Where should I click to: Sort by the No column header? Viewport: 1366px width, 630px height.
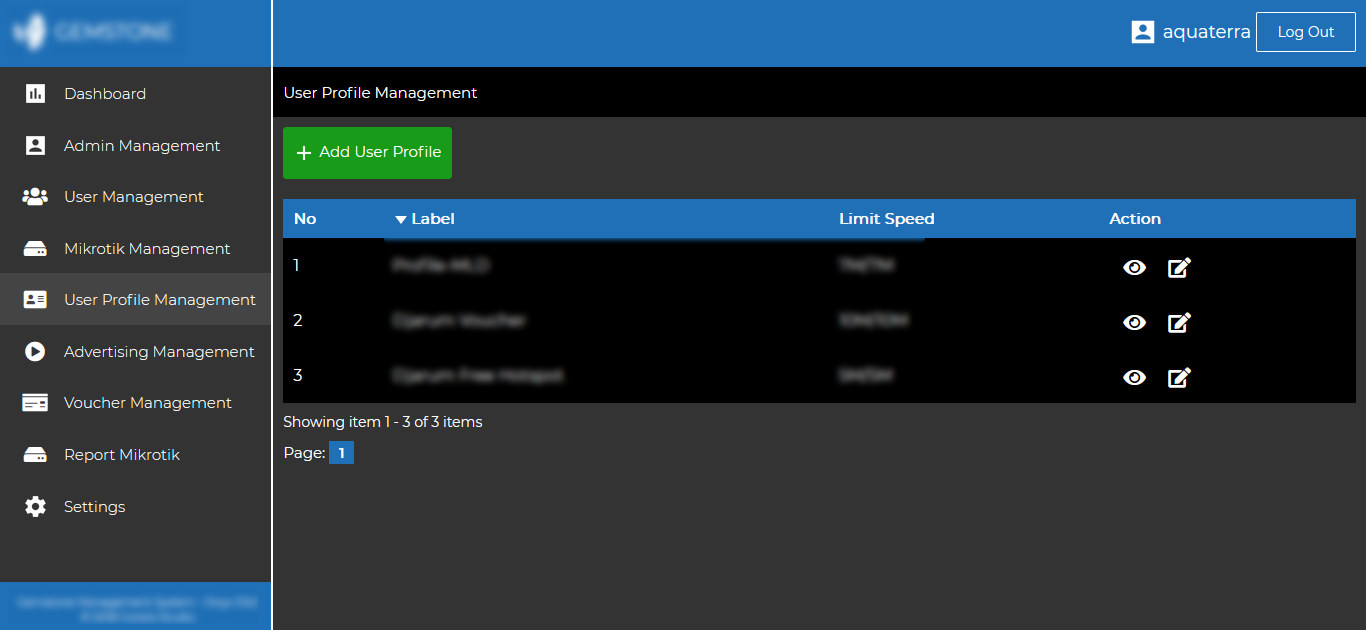(x=305, y=219)
